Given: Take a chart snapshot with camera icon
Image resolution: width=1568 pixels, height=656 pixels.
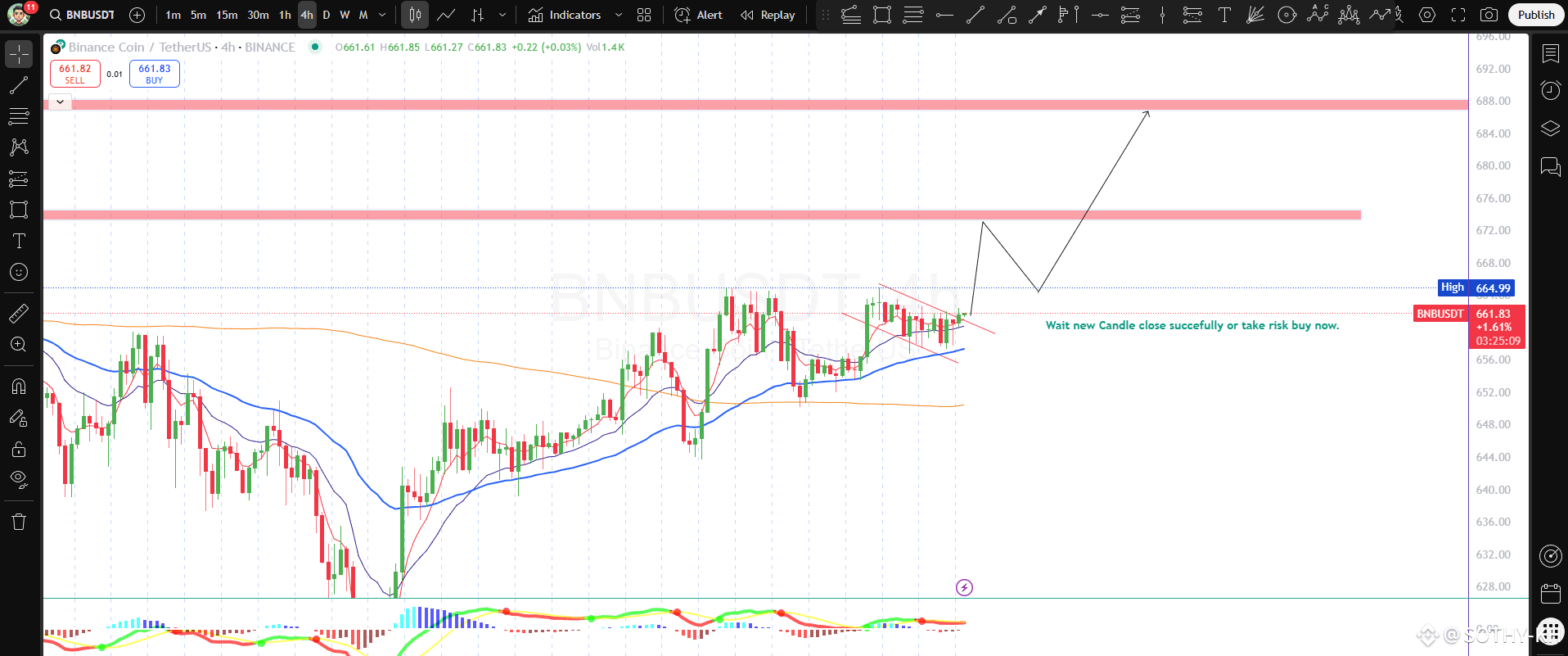Looking at the screenshot, I should (1489, 15).
